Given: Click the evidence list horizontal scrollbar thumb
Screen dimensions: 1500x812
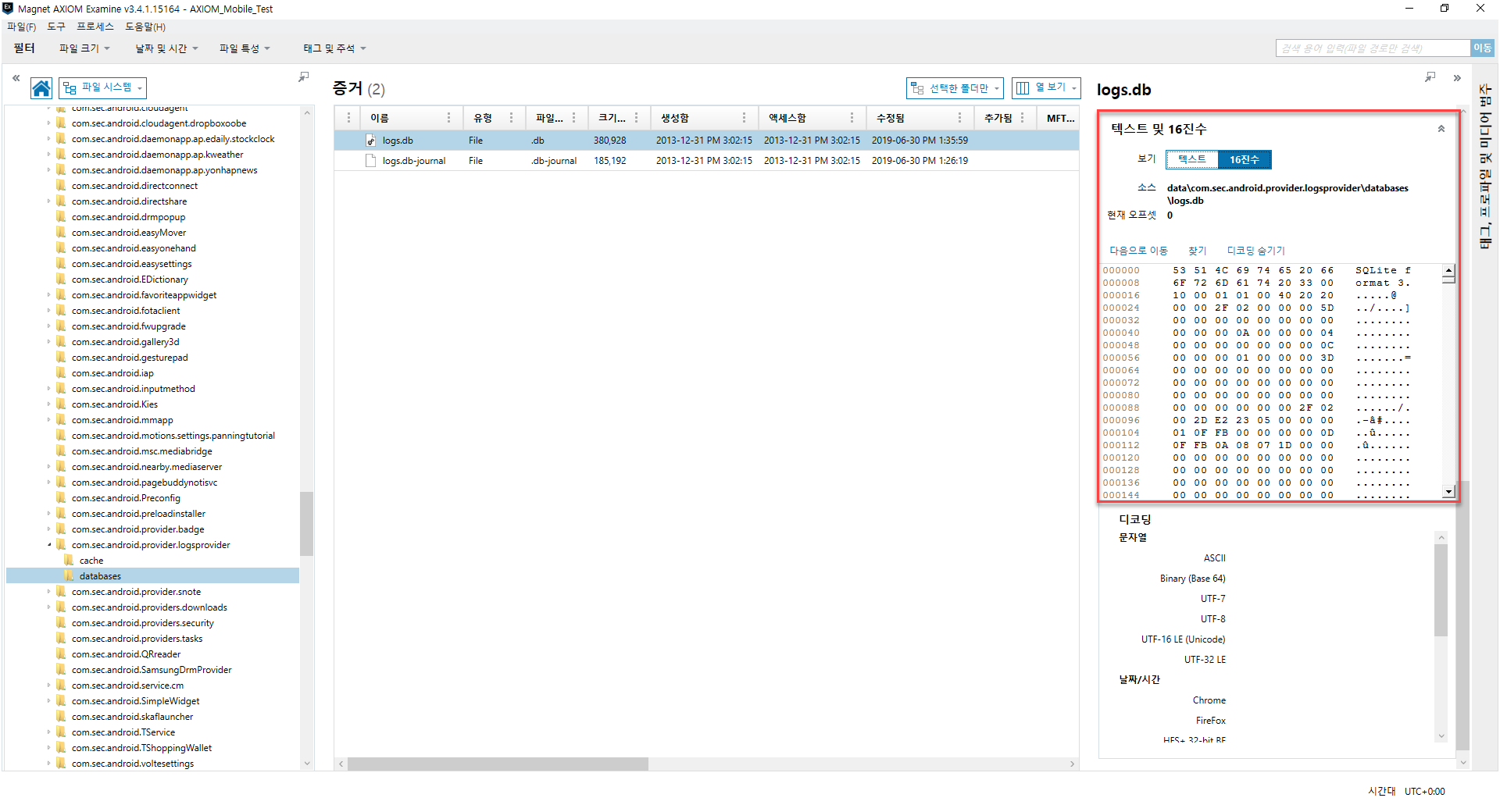Looking at the screenshot, I should 498,764.
